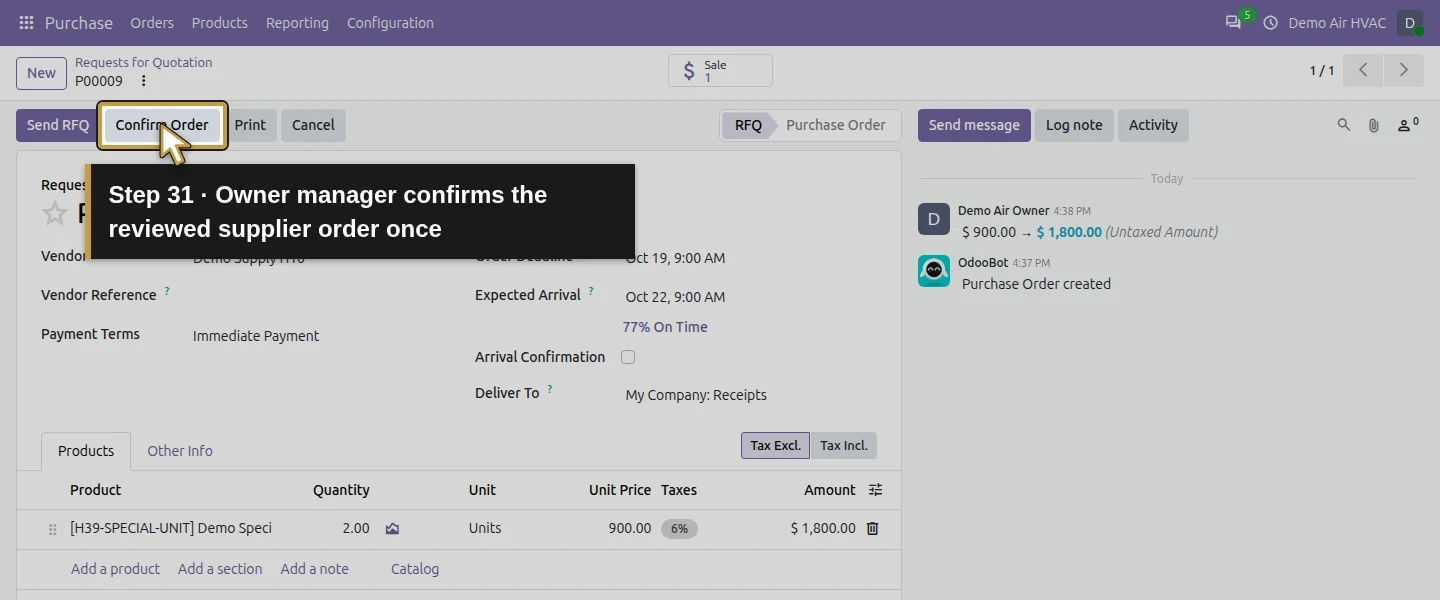The height and width of the screenshot is (600, 1440).
Task: Click Demo Air Owner avatar in chatter
Action: click(x=934, y=219)
